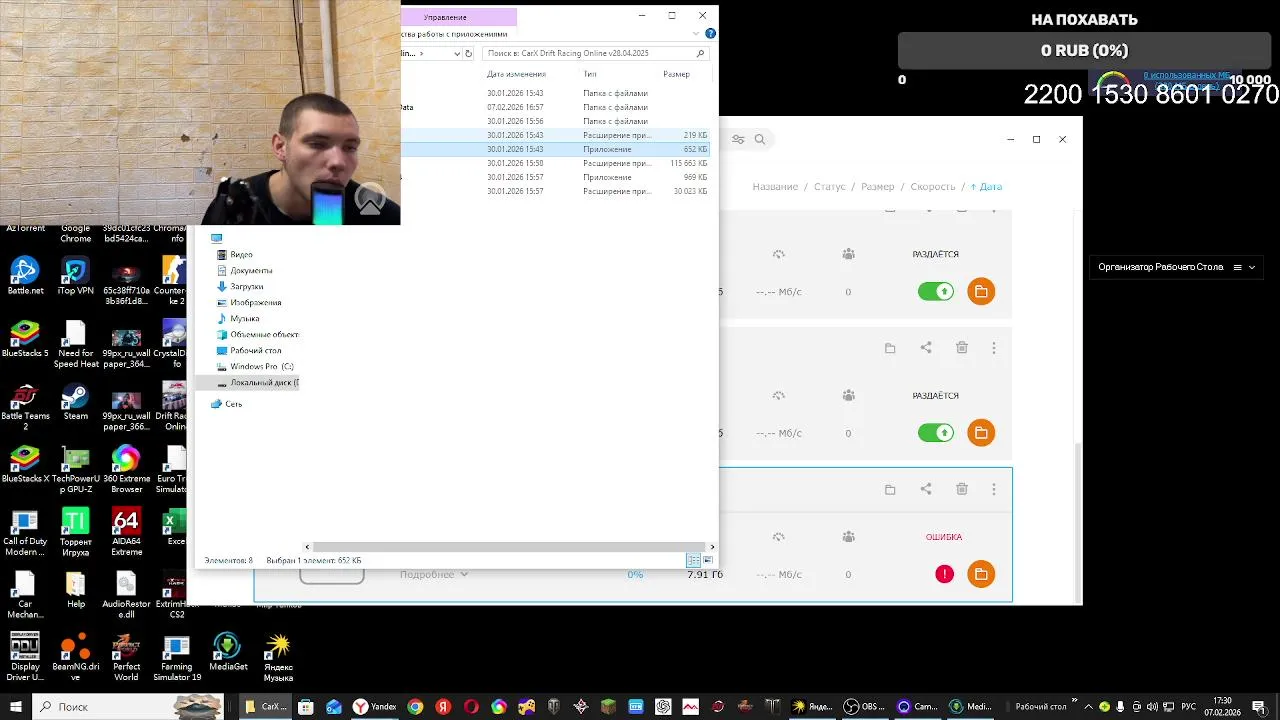Screen dimensions: 1280x720
Task: Open more options for the ОШИБКА torrent
Action: [x=994, y=489]
